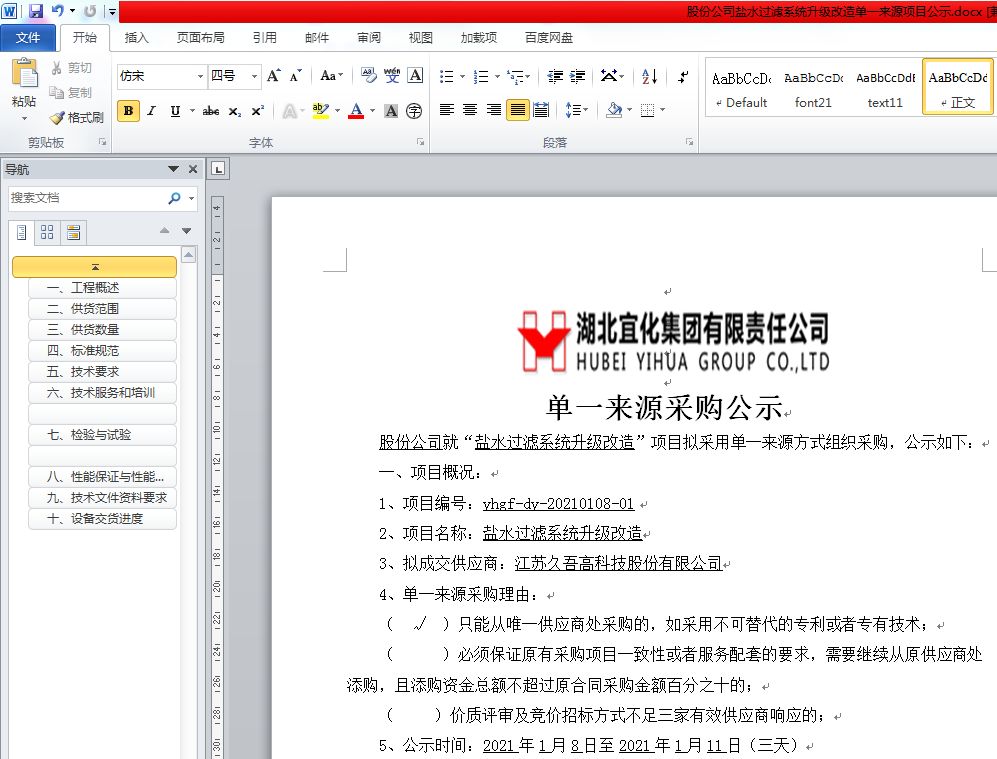Click the paragraph shading paint bucket
Image resolution: width=997 pixels, height=759 pixels.
click(614, 110)
